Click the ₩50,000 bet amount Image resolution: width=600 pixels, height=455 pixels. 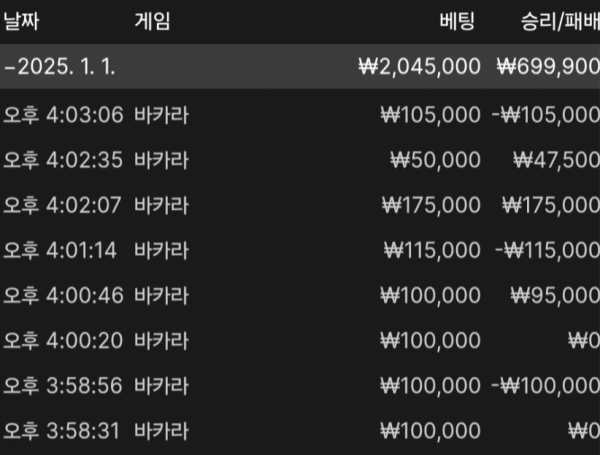pos(435,160)
